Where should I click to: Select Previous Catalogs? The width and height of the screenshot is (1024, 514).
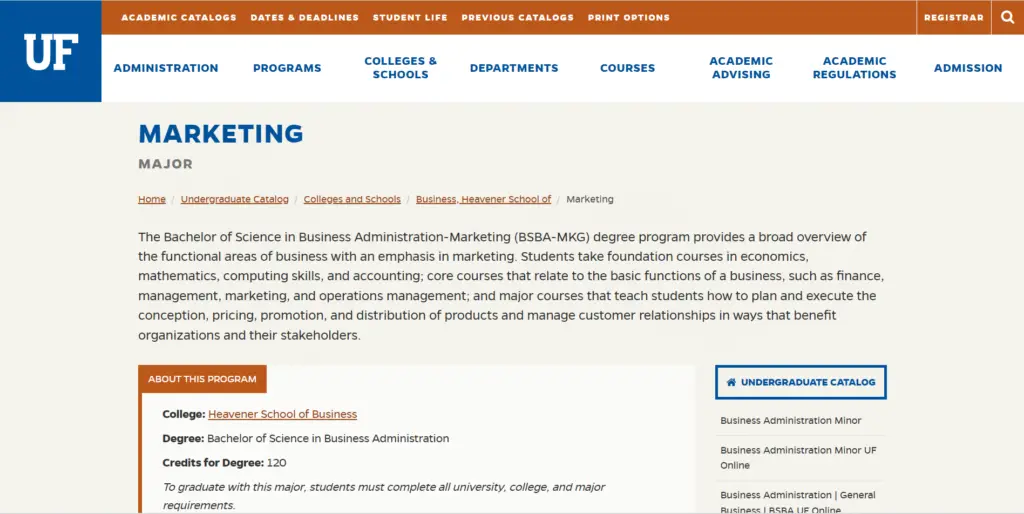tap(517, 18)
